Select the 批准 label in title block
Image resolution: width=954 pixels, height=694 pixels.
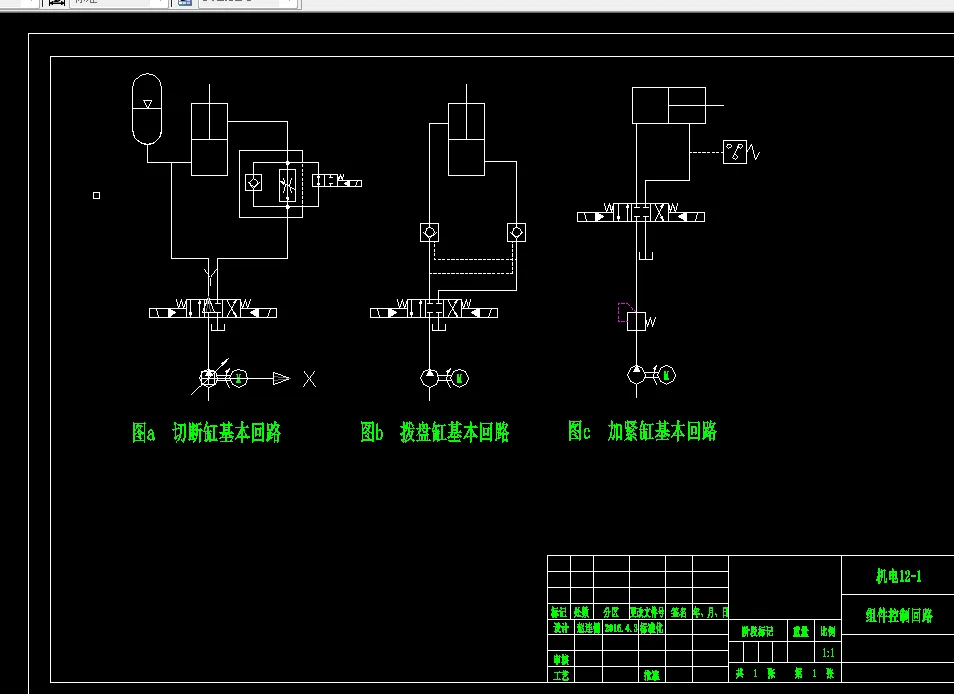(652, 675)
